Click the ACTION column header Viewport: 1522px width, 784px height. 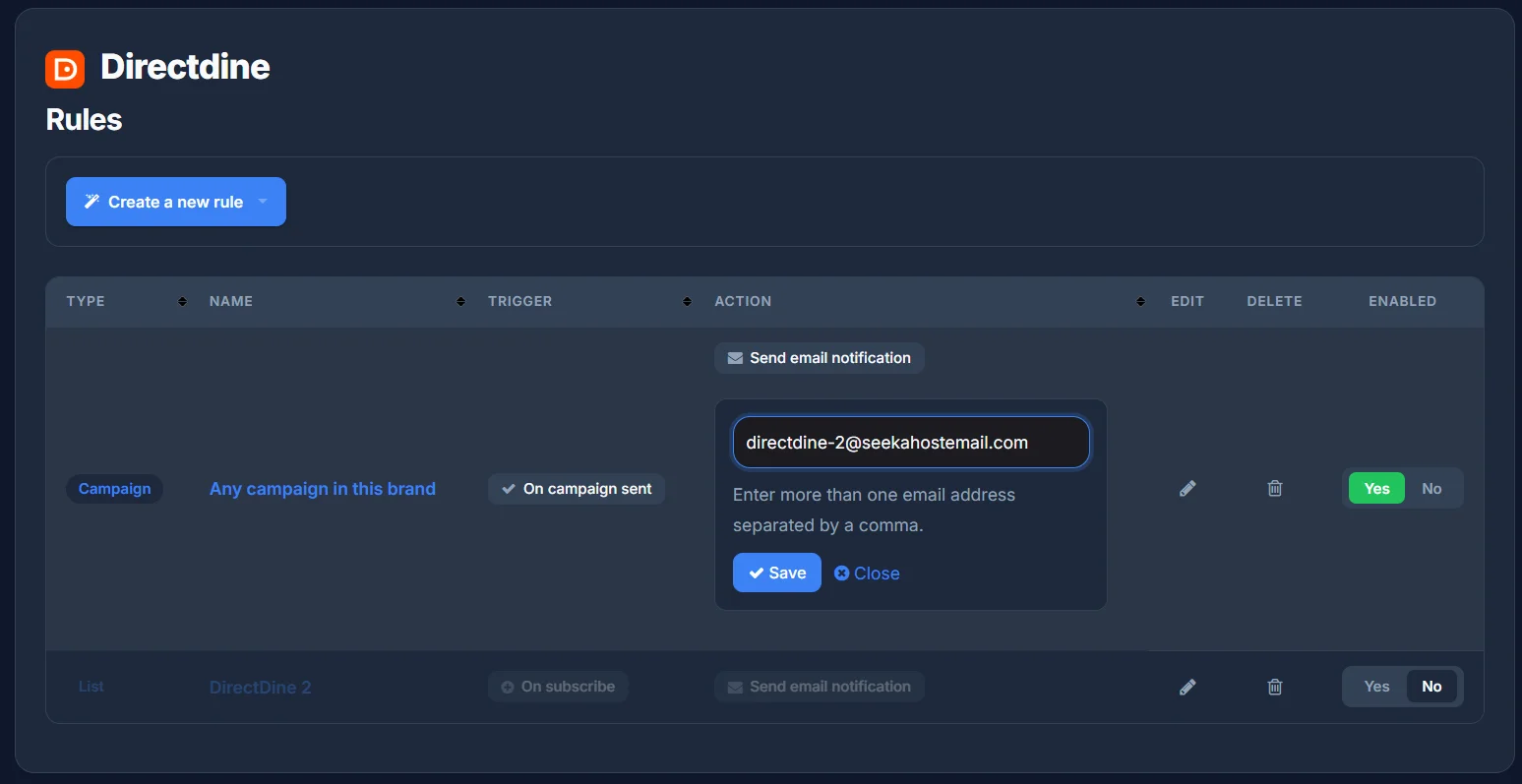pyautogui.click(x=743, y=301)
